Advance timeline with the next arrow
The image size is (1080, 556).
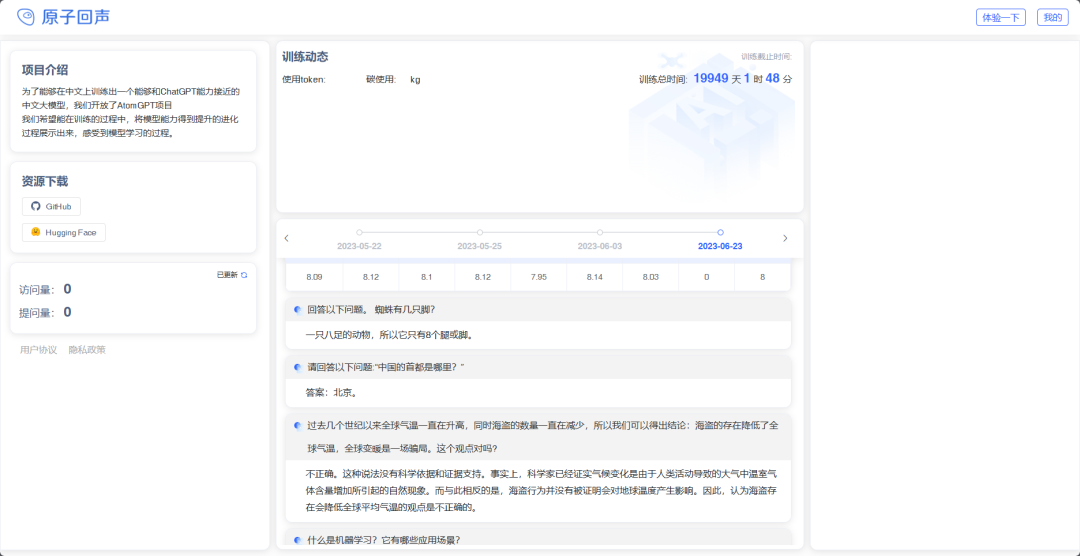click(x=785, y=238)
